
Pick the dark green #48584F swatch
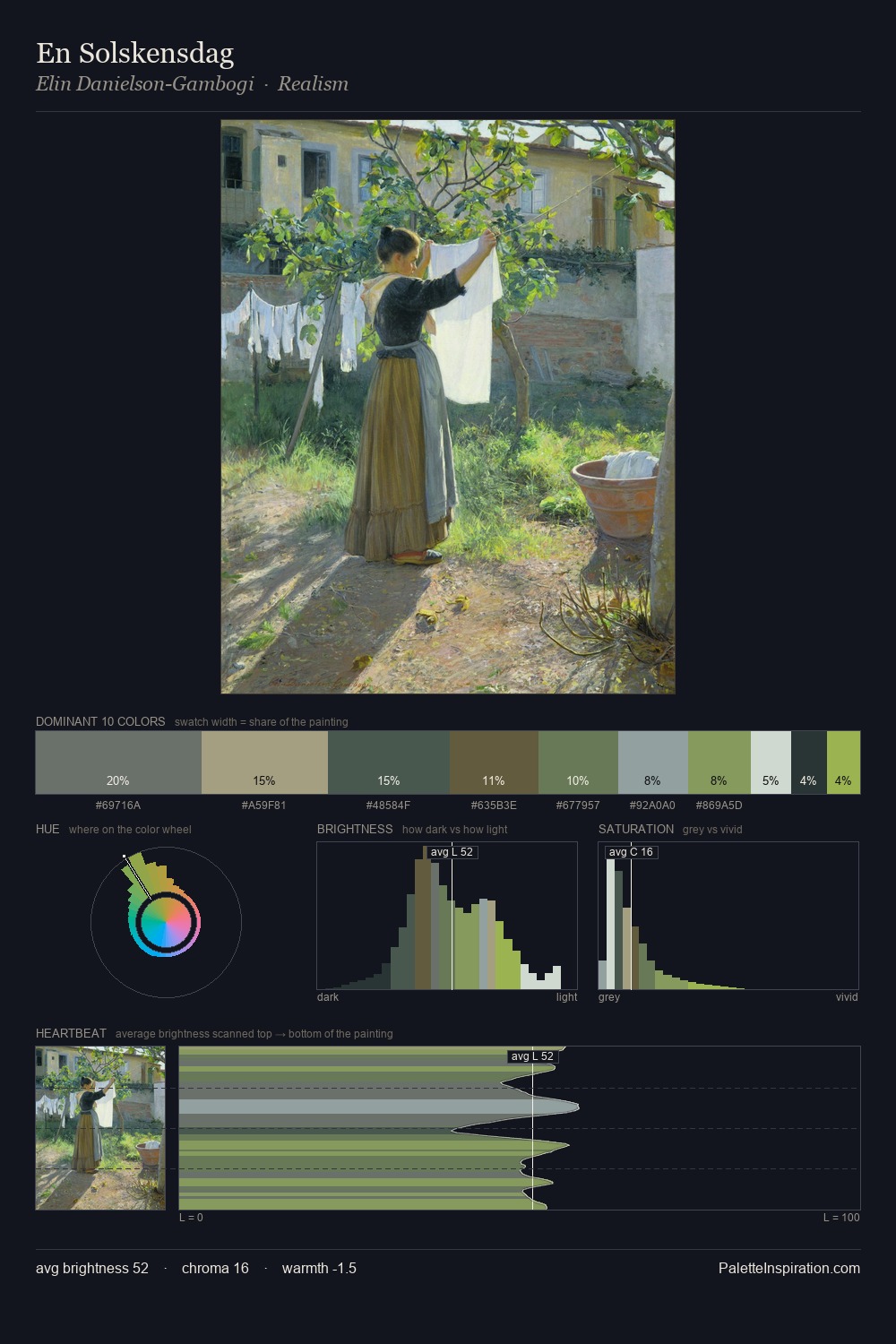[389, 762]
